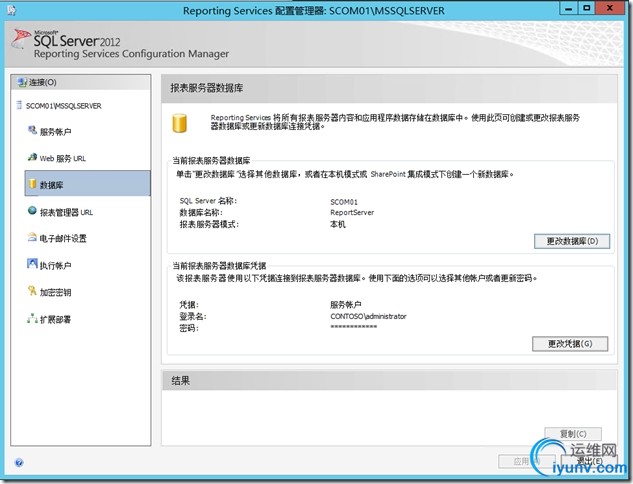This screenshot has height=484, width=633.
Task: Open the Web 服务 URL page
Action: (x=63, y=158)
